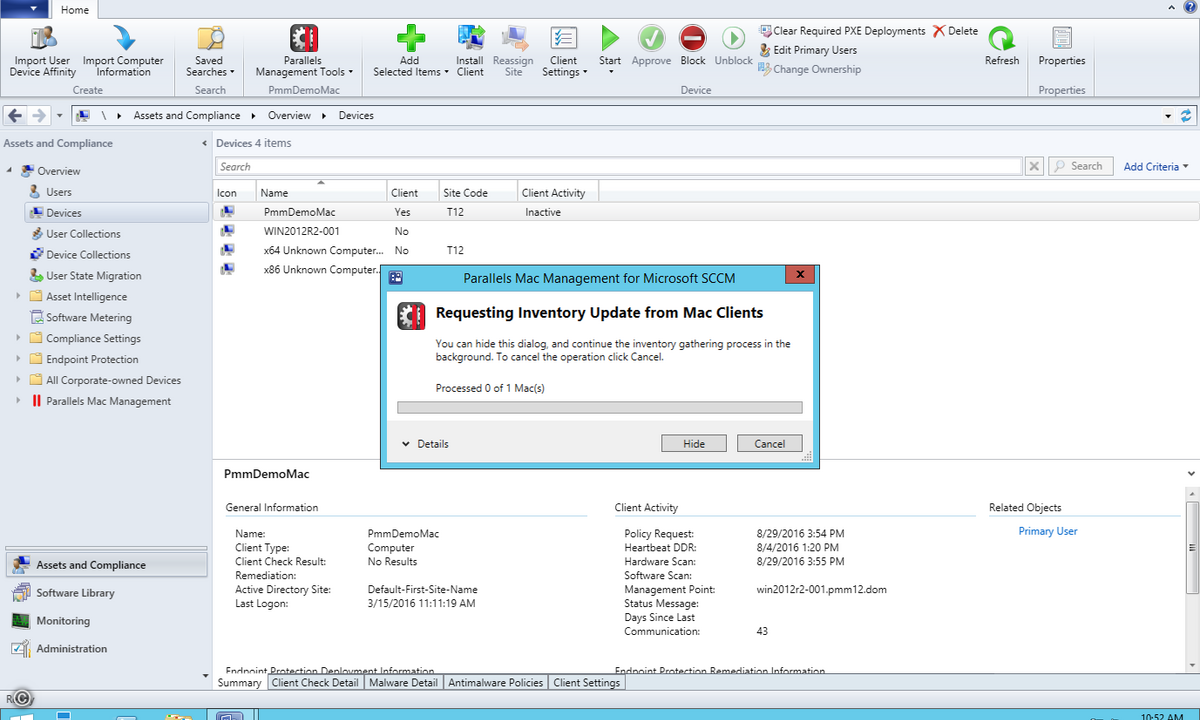Click the Import User Device Affinity icon
The width and height of the screenshot is (1200, 720).
click(x=44, y=39)
